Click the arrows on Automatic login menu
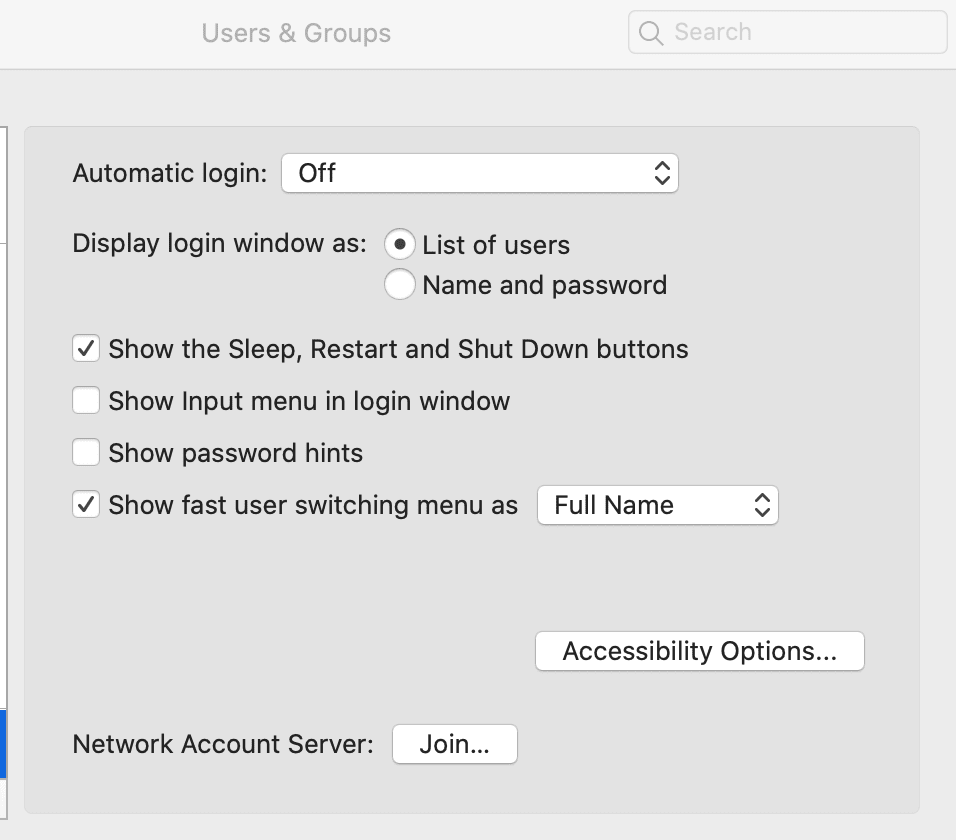Image resolution: width=956 pixels, height=840 pixels. (x=661, y=173)
